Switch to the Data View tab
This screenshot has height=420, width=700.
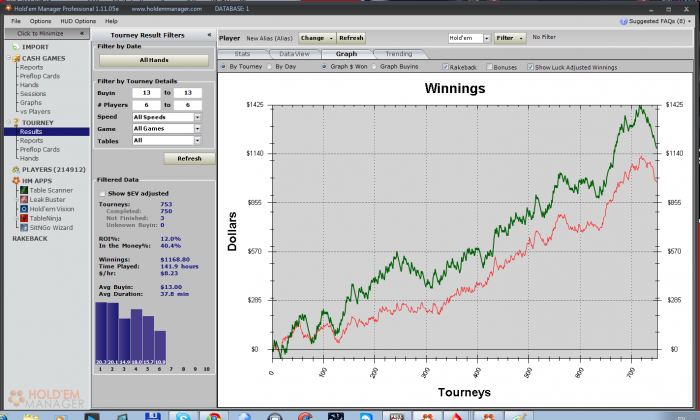pyautogui.click(x=295, y=54)
